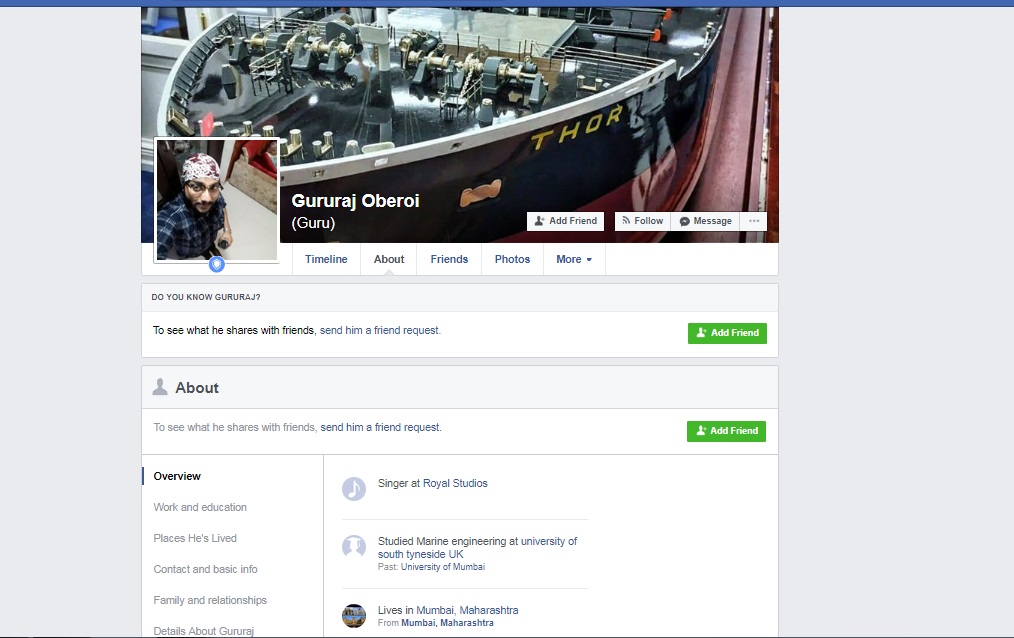Select the About tab

tap(389, 259)
